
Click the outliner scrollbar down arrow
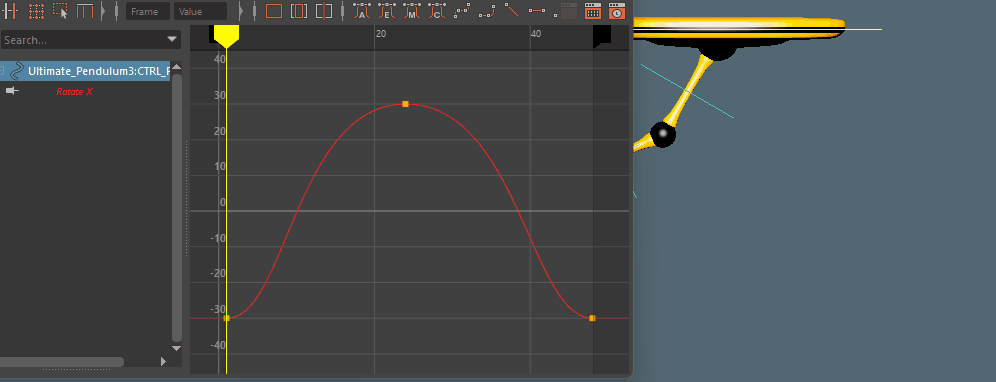click(177, 348)
